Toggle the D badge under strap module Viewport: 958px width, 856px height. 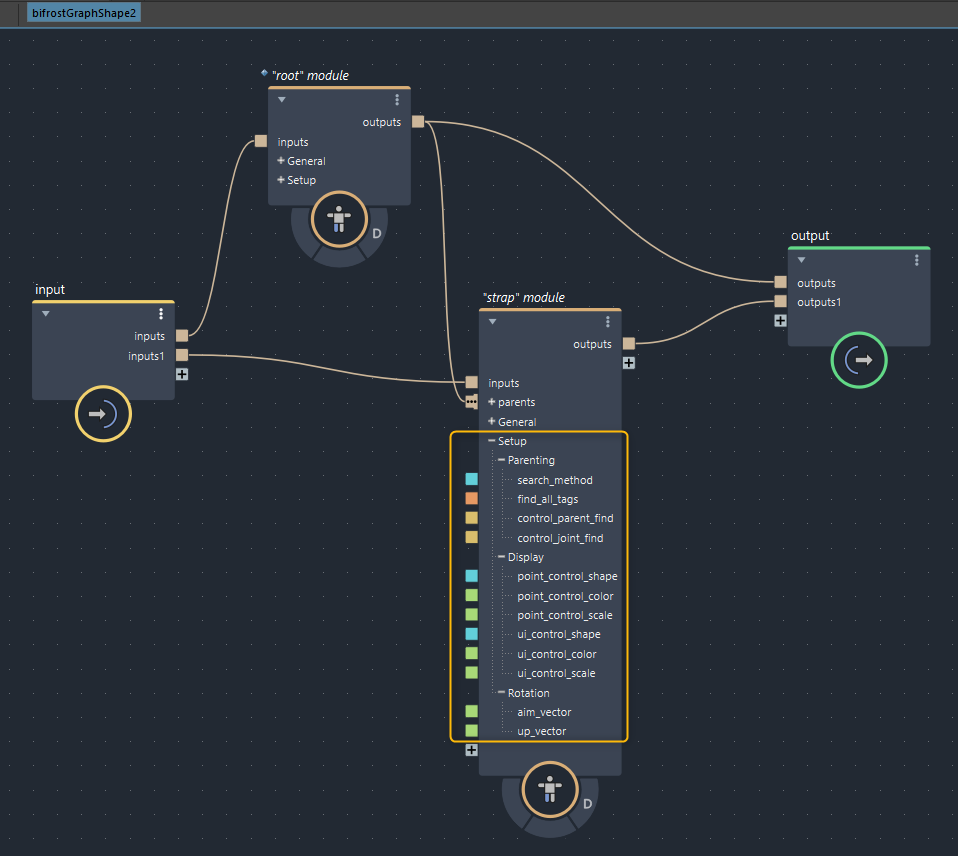point(587,804)
